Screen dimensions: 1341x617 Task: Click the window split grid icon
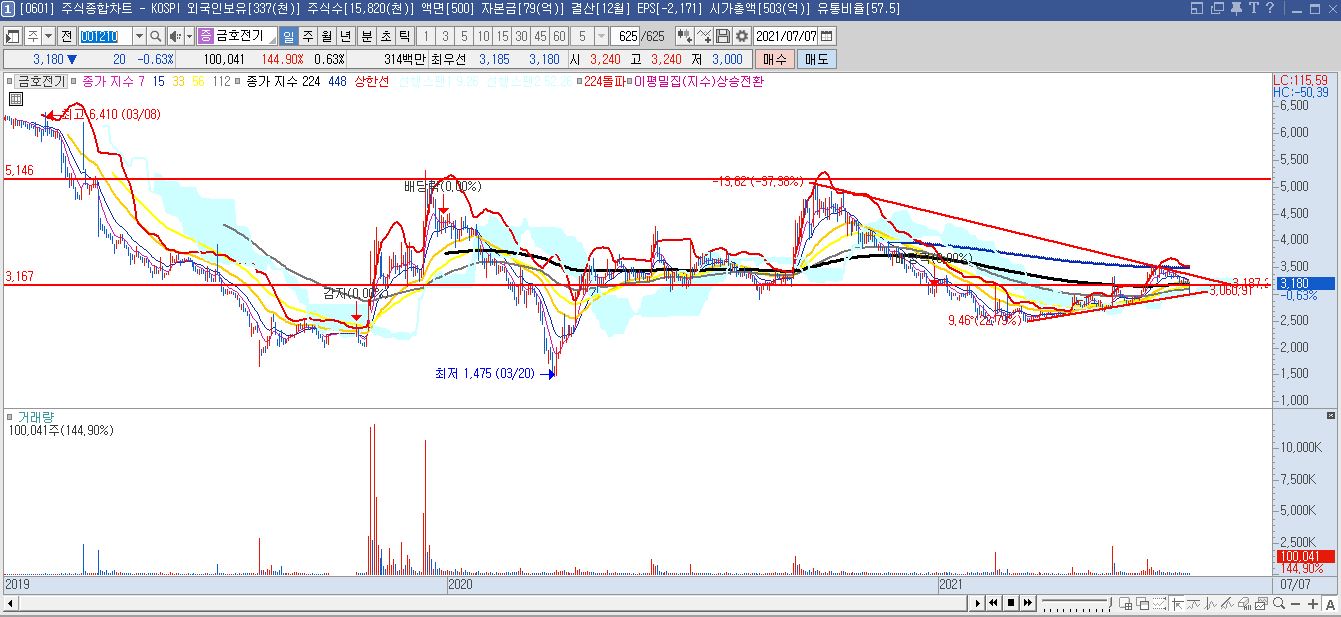[x=1125, y=603]
